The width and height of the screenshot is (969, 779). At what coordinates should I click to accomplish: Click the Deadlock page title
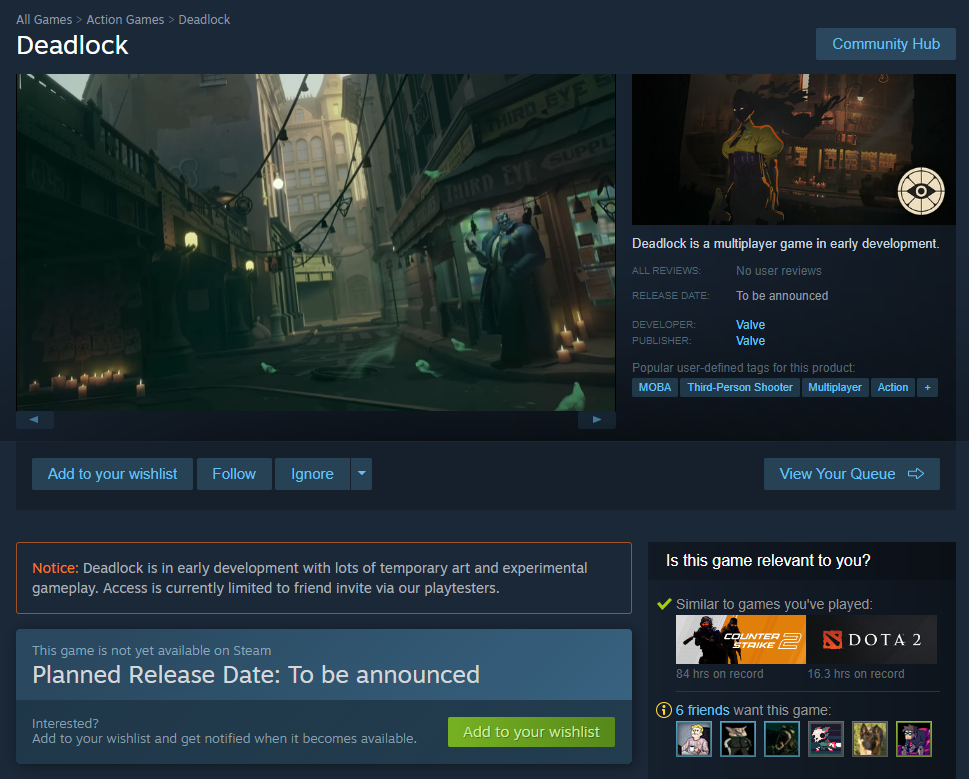point(72,45)
